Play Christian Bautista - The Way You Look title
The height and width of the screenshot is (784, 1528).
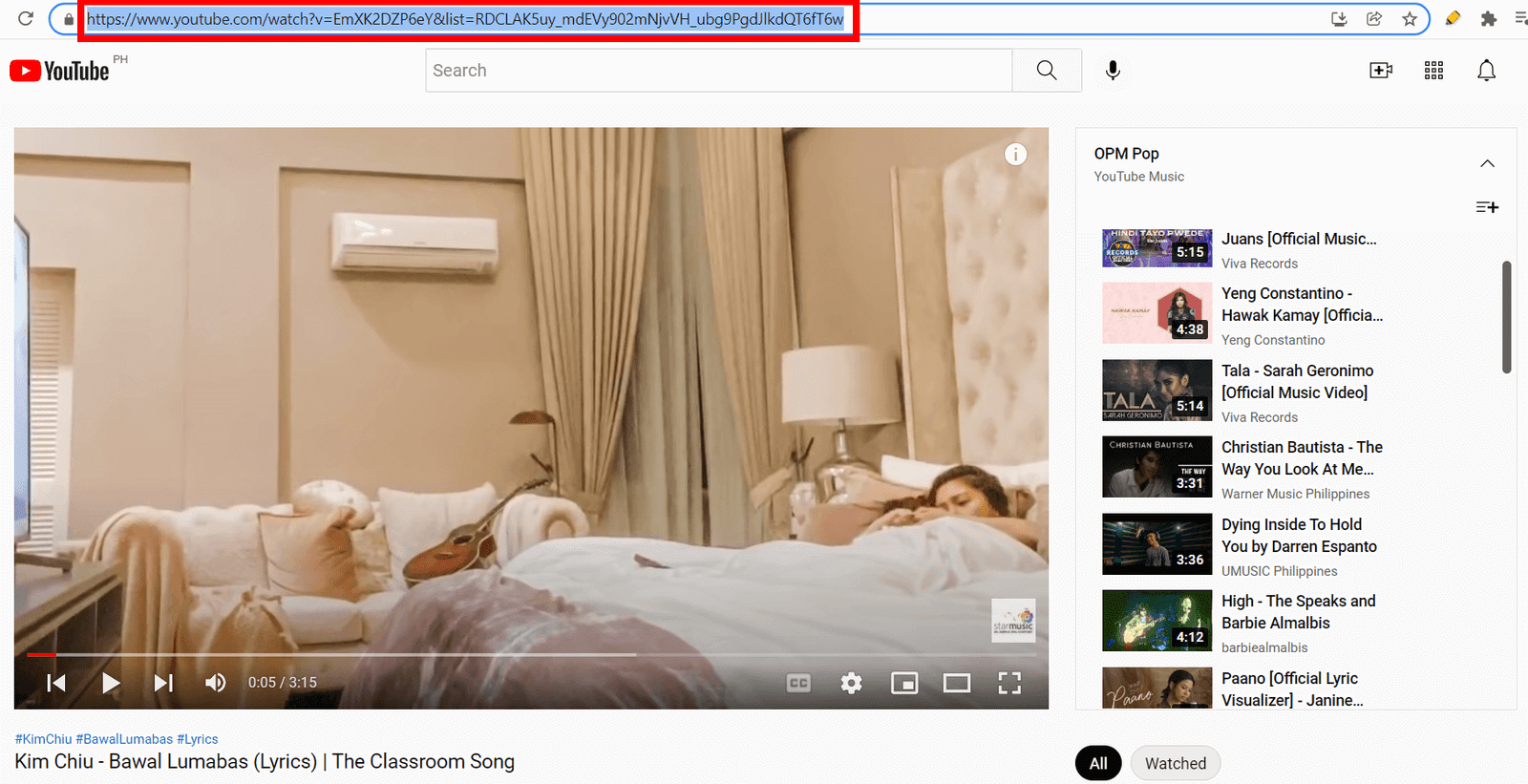coord(1302,458)
